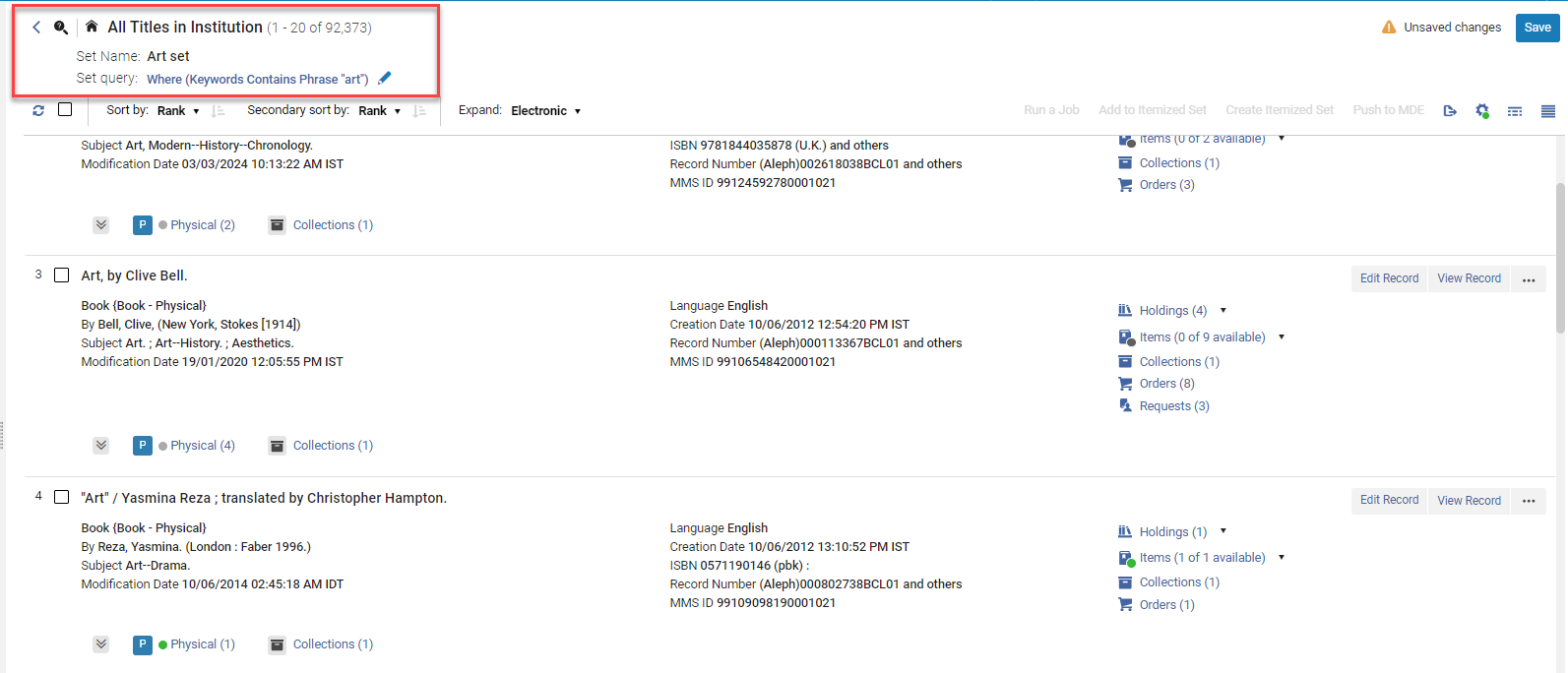Viewport: 1568px width, 673px height.
Task: Open the gear customization icon with green dot
Action: click(x=1482, y=111)
